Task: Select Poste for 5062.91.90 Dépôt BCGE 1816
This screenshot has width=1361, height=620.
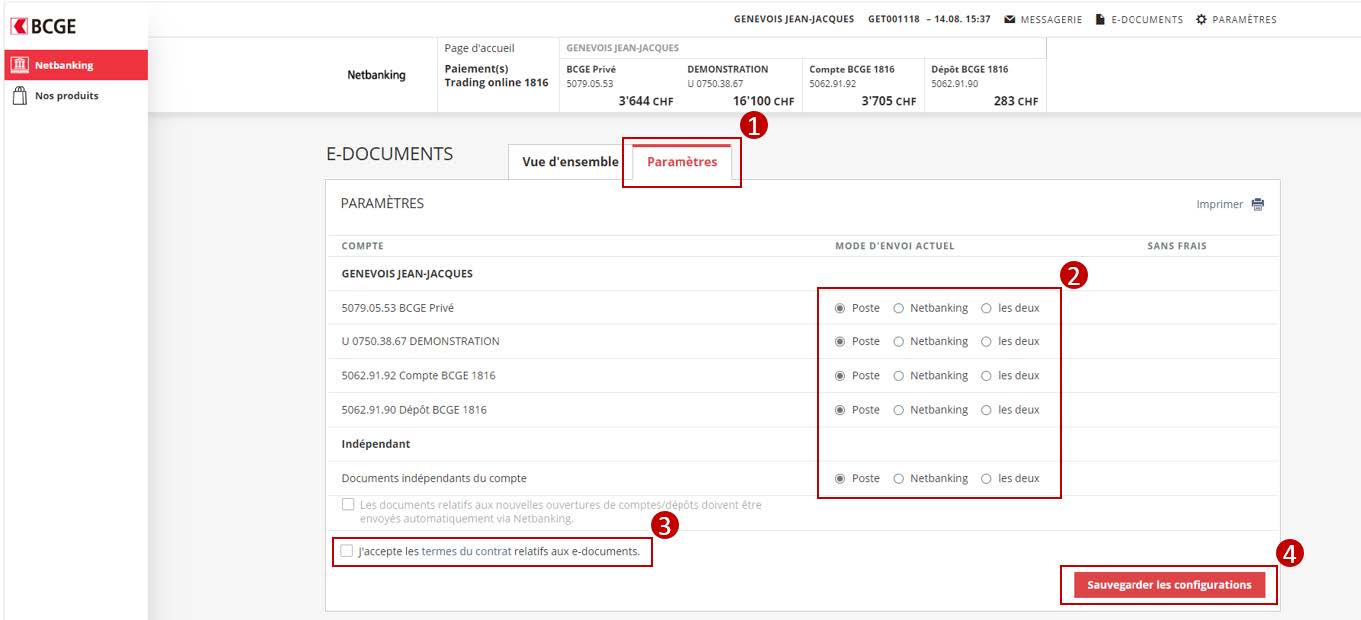Action: (840, 409)
